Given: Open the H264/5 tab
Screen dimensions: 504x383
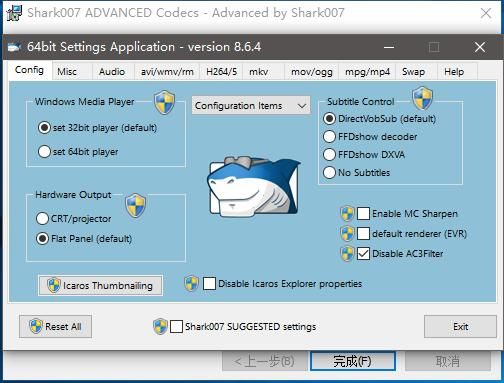Looking at the screenshot, I should click(x=221, y=72).
